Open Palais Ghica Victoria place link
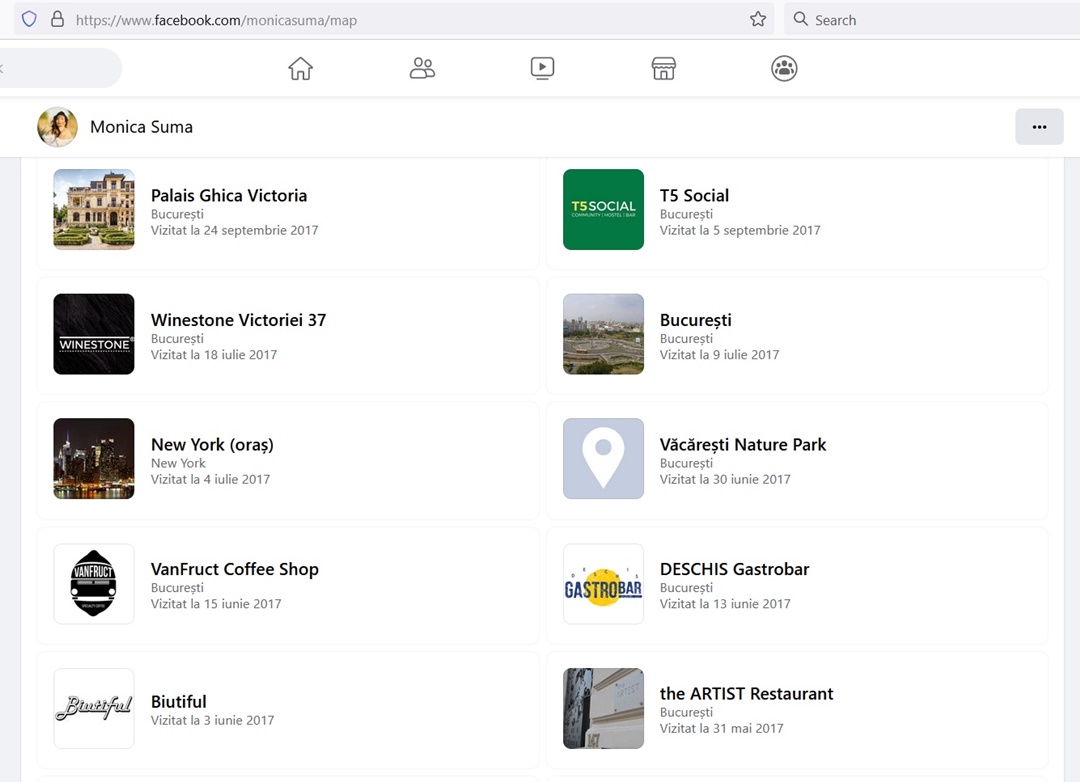This screenshot has height=782, width=1080. [x=229, y=195]
